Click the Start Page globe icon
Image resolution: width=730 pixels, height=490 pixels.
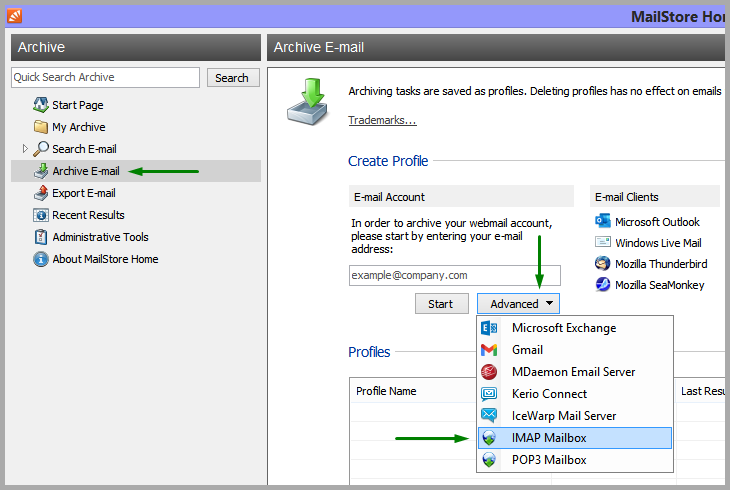pos(41,105)
